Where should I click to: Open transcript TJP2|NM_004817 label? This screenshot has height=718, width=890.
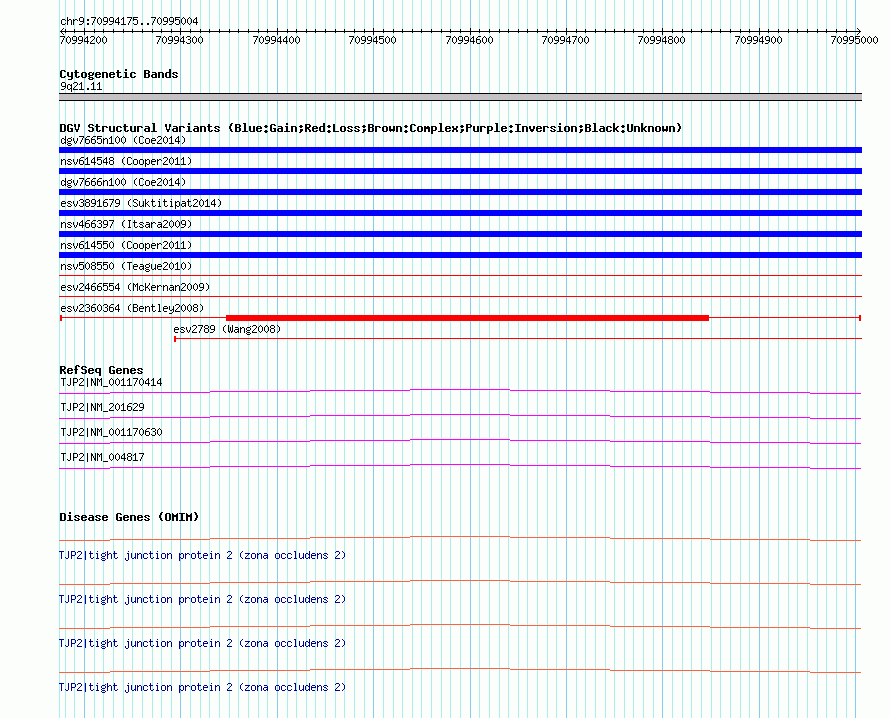102,457
